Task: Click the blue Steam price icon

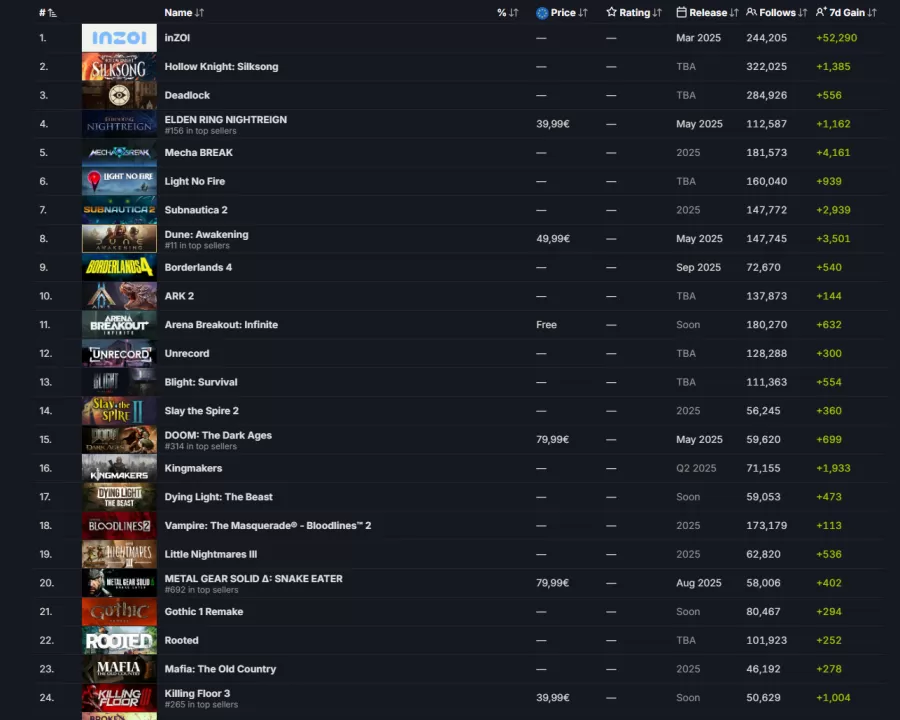Action: click(542, 13)
